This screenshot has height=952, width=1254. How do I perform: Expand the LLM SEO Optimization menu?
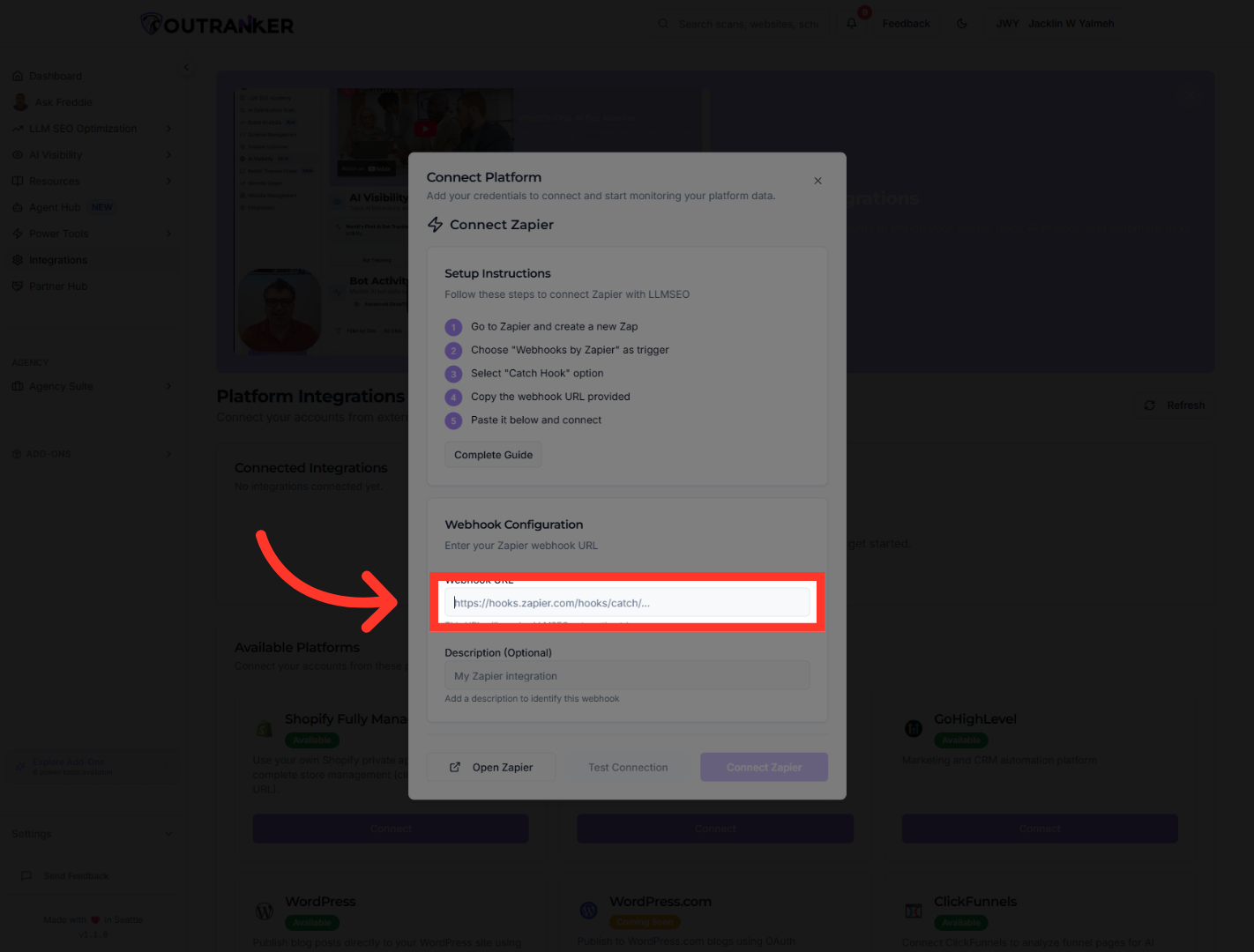click(x=168, y=129)
